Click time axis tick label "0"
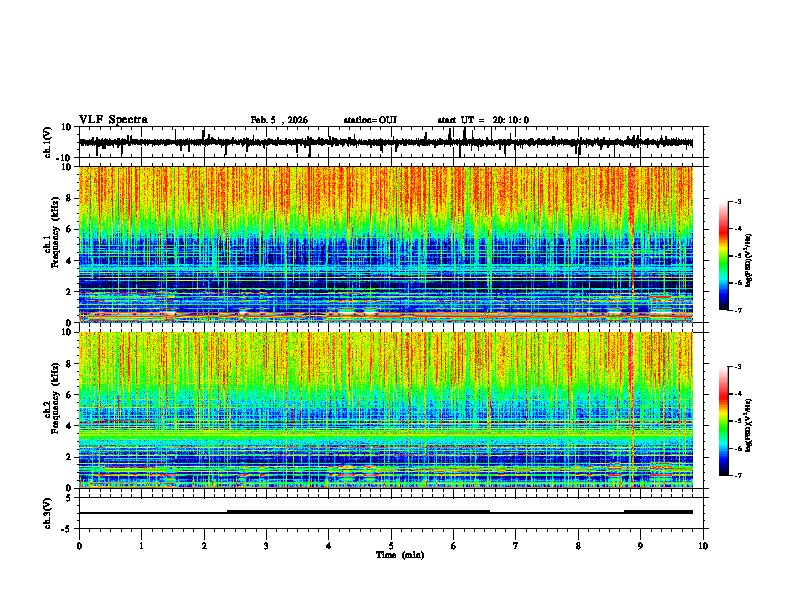Viewport: 792px width, 612px height. point(79,546)
